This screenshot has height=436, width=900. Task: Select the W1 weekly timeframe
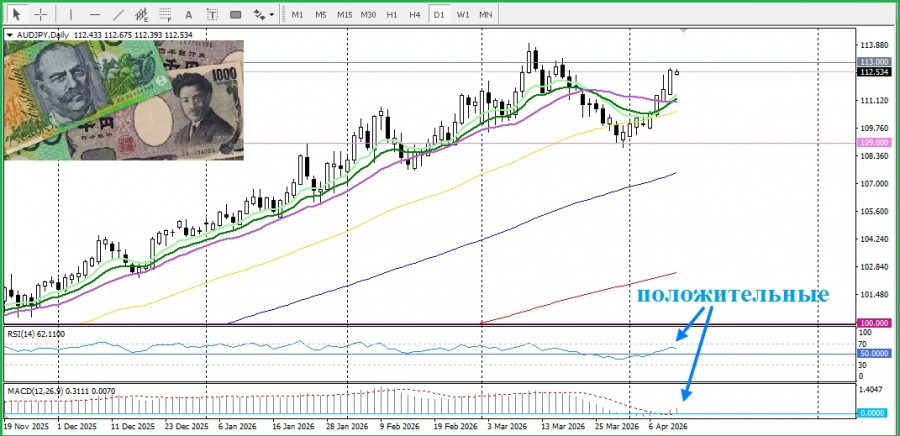pos(462,15)
